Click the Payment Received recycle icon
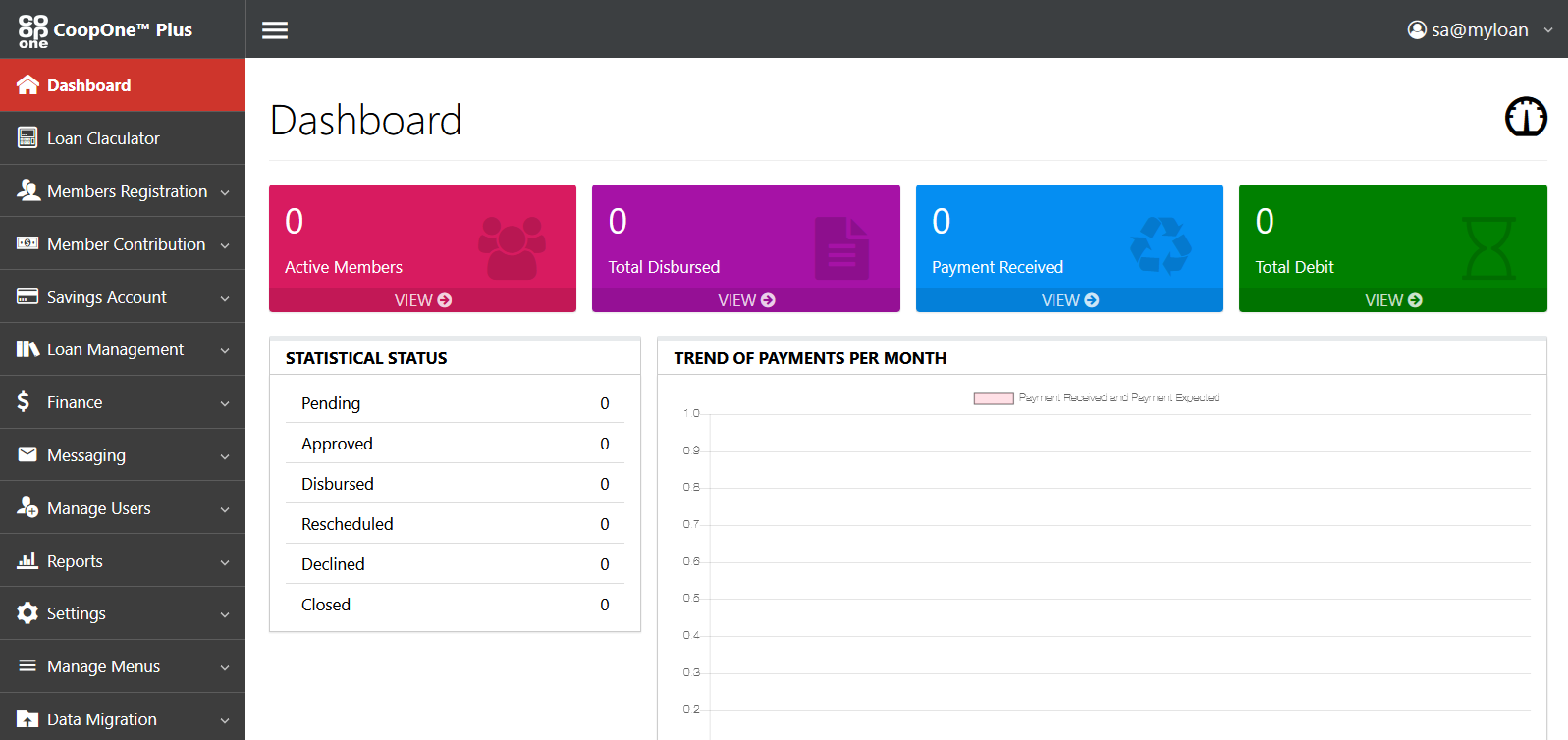1568x740 pixels. [1161, 245]
